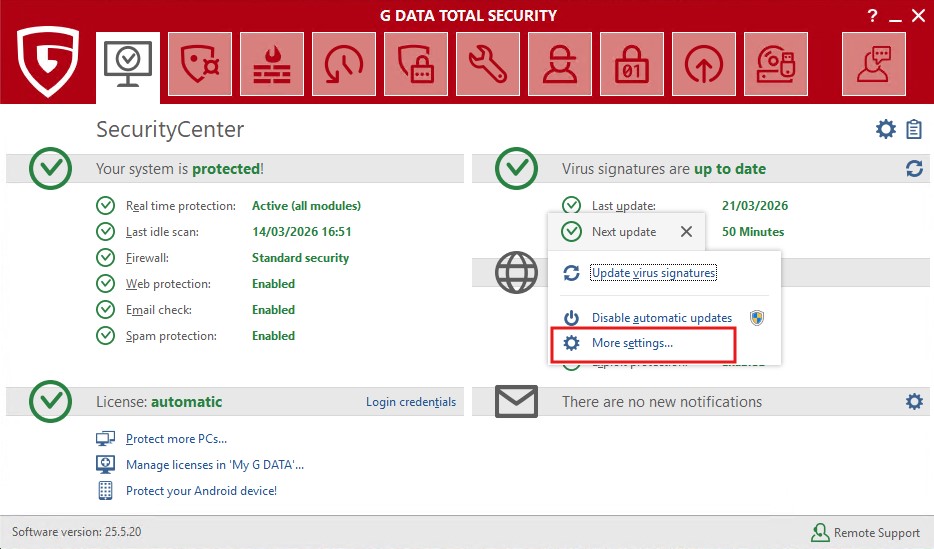The height and width of the screenshot is (549, 934).
Task: Open Manage licenses in 'My G DATA'...
Action: tap(215, 464)
